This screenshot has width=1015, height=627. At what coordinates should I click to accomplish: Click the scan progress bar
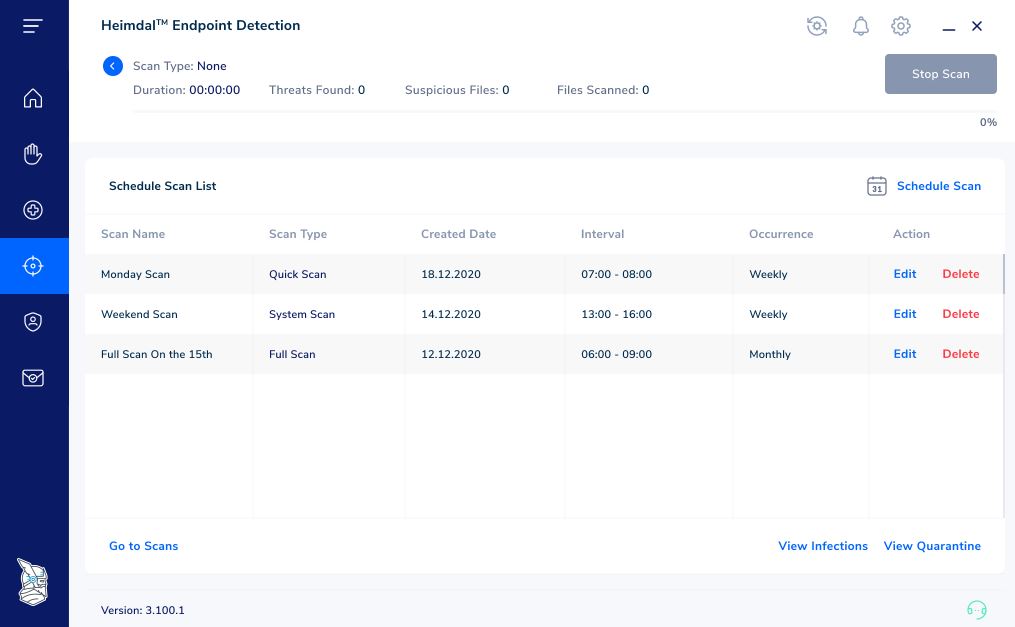564,112
